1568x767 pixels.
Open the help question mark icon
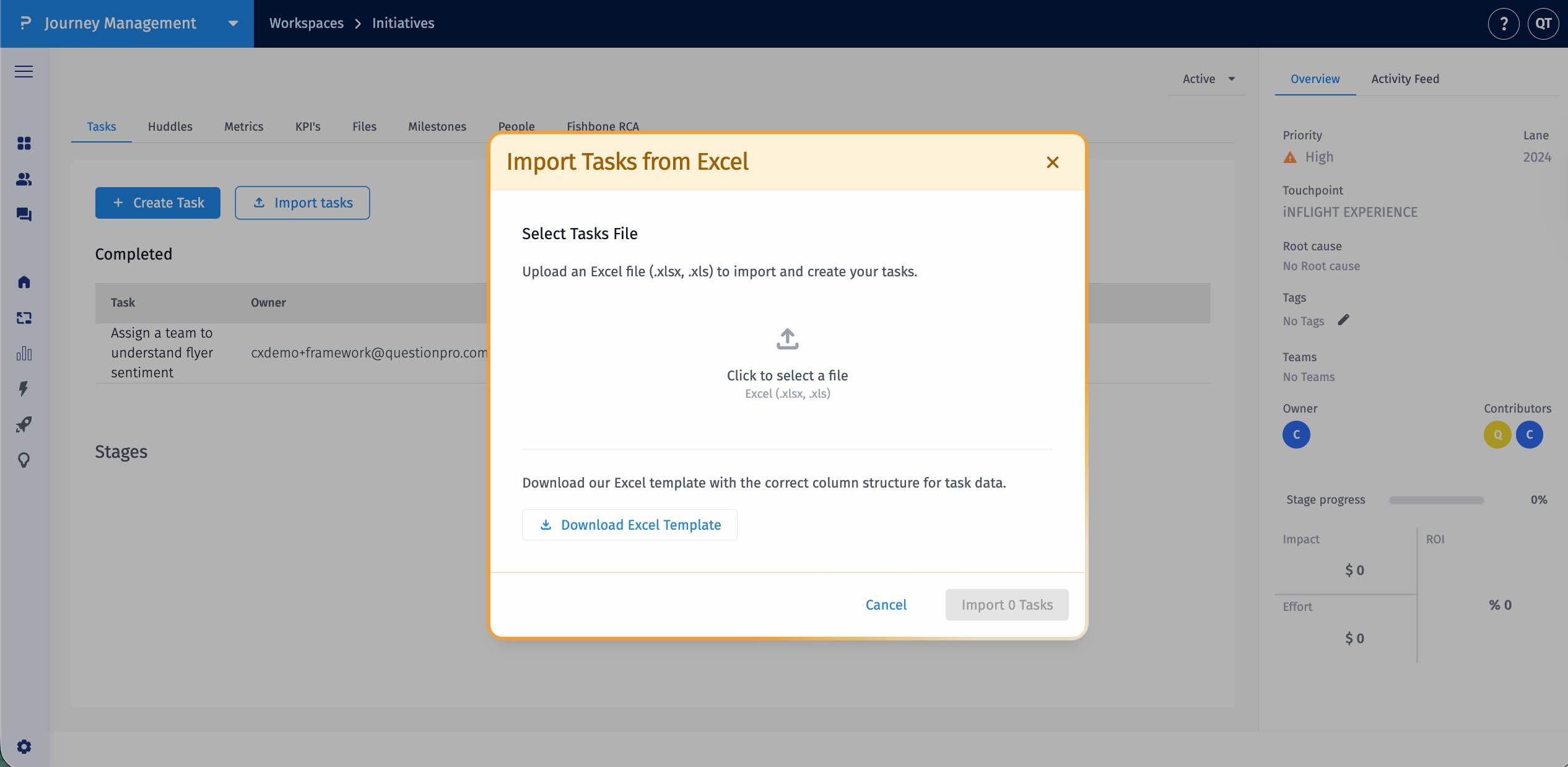pos(1504,24)
